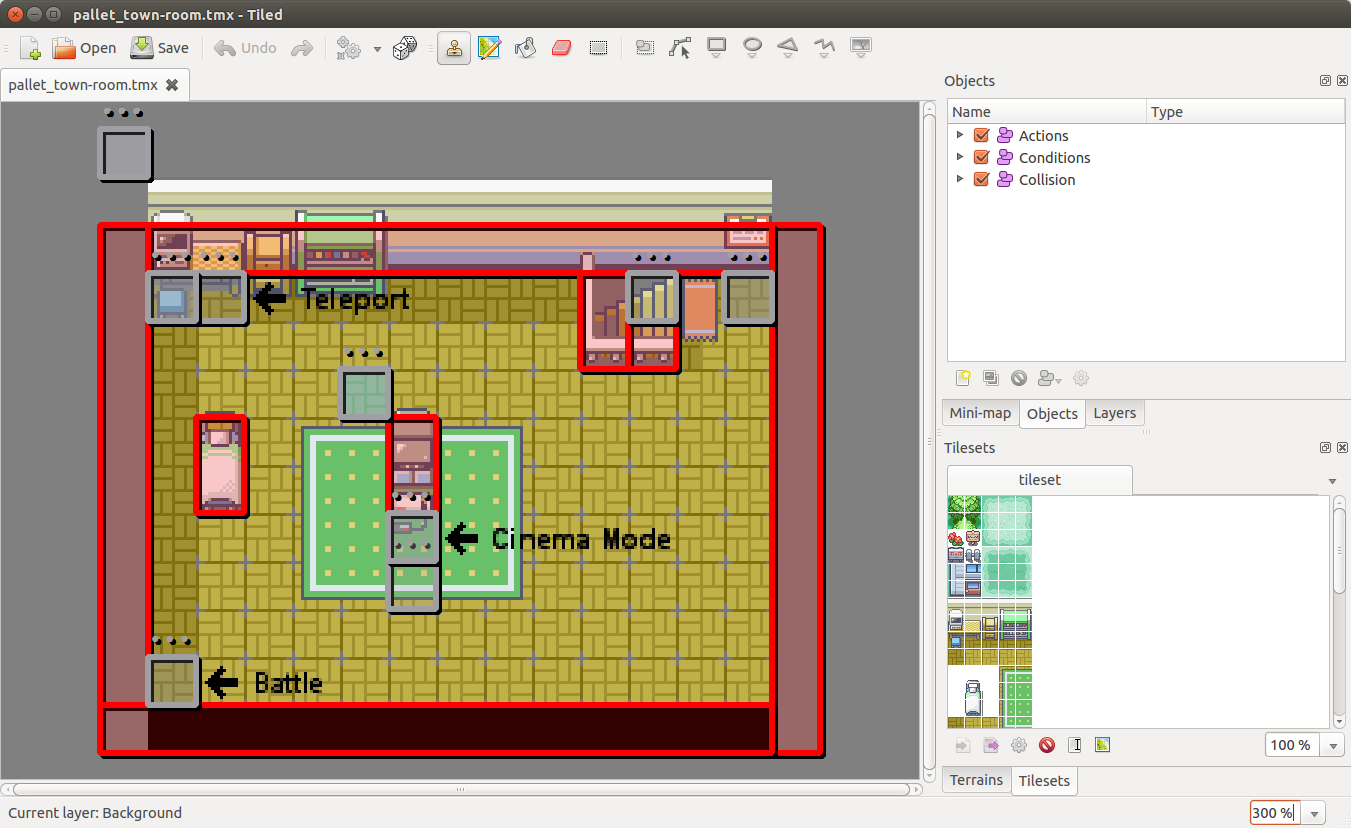The width and height of the screenshot is (1351, 828).
Task: Click remove objects icon in Objects panel
Action: click(x=1019, y=378)
